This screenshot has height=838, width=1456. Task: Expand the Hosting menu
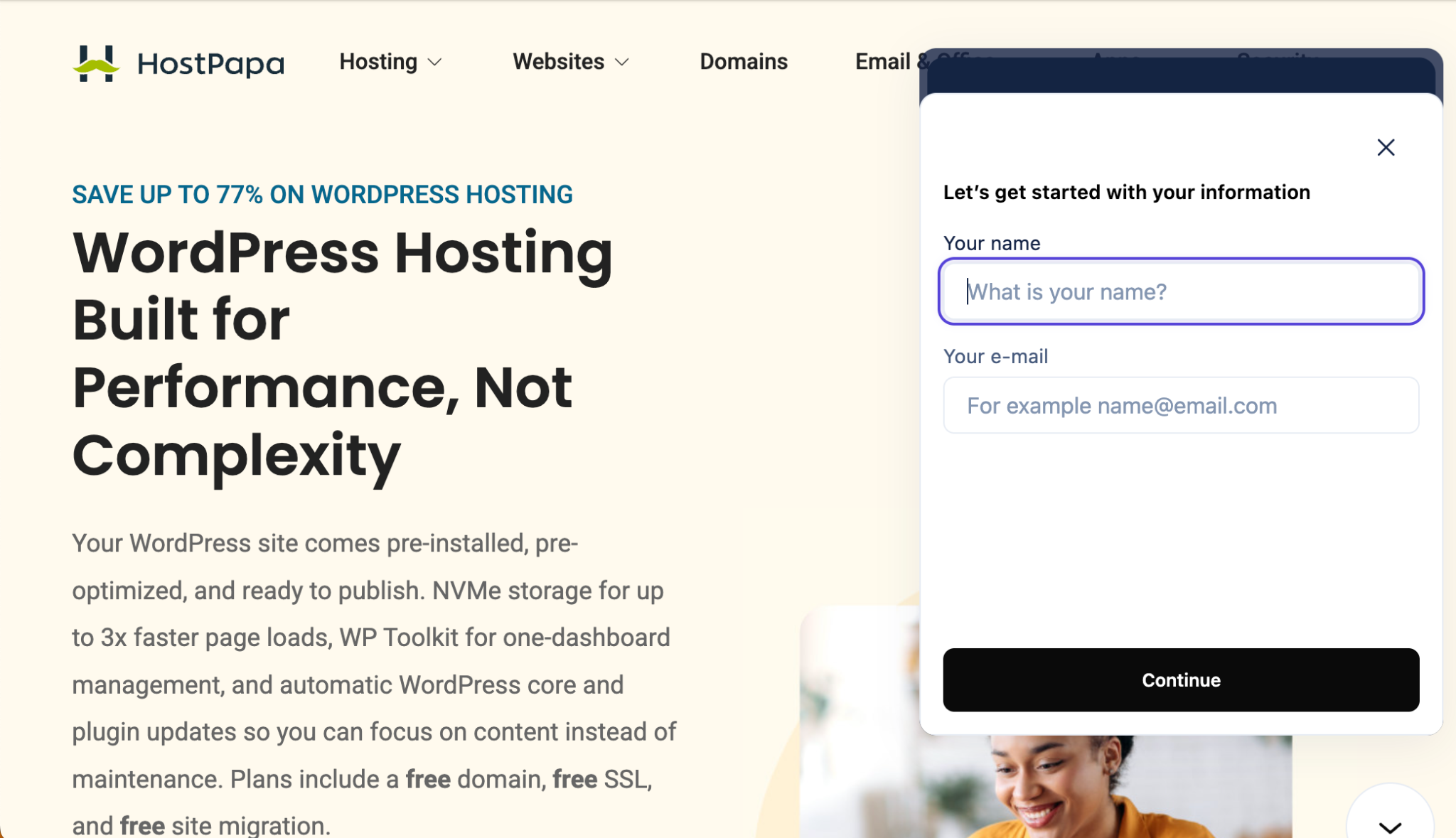click(390, 62)
